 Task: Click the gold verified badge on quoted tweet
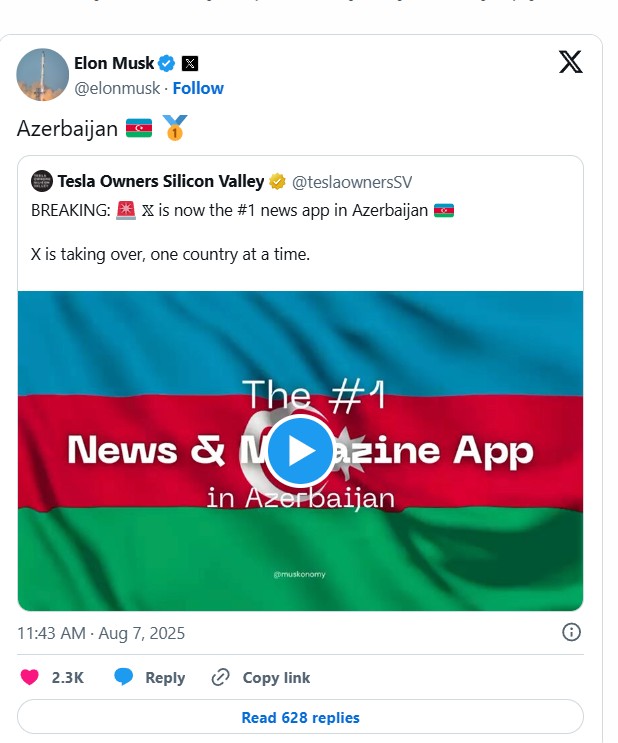click(x=277, y=181)
